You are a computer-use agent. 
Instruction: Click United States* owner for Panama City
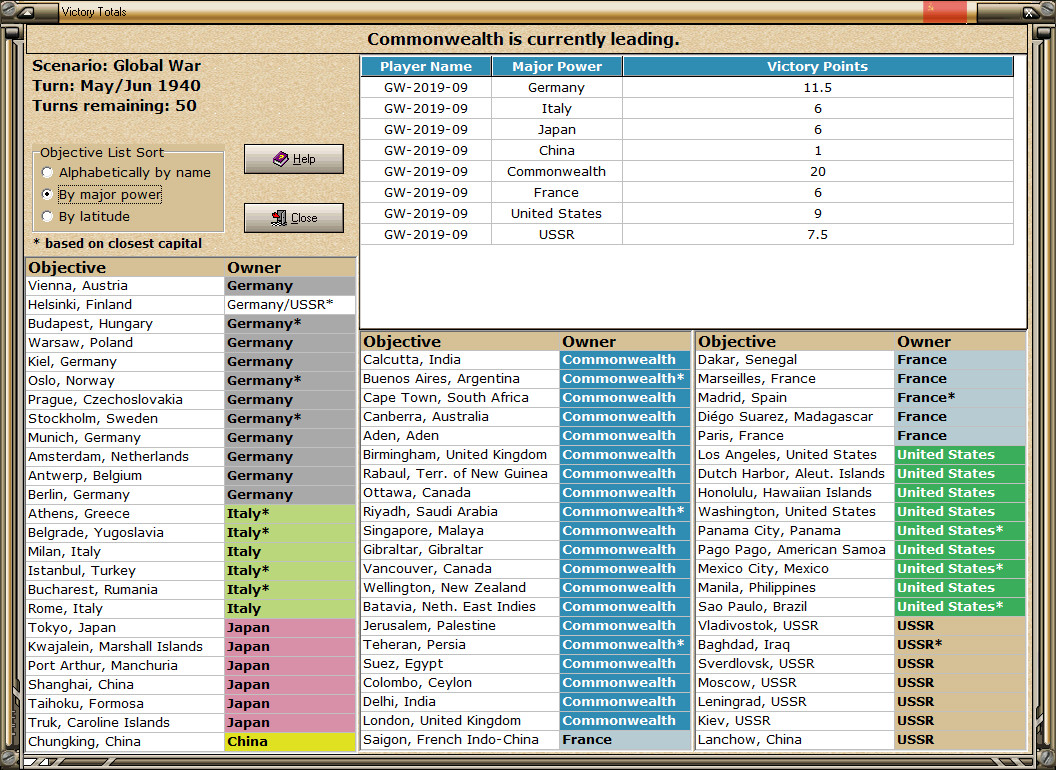[x=960, y=531]
